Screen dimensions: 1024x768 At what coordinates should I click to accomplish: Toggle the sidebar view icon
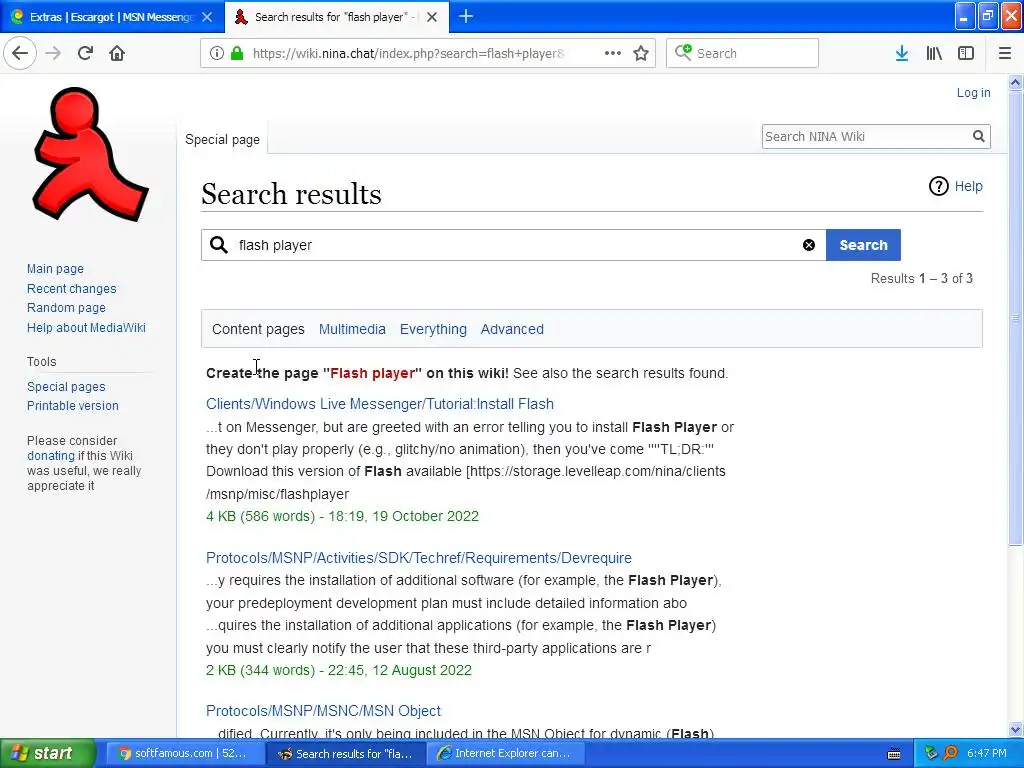(966, 53)
